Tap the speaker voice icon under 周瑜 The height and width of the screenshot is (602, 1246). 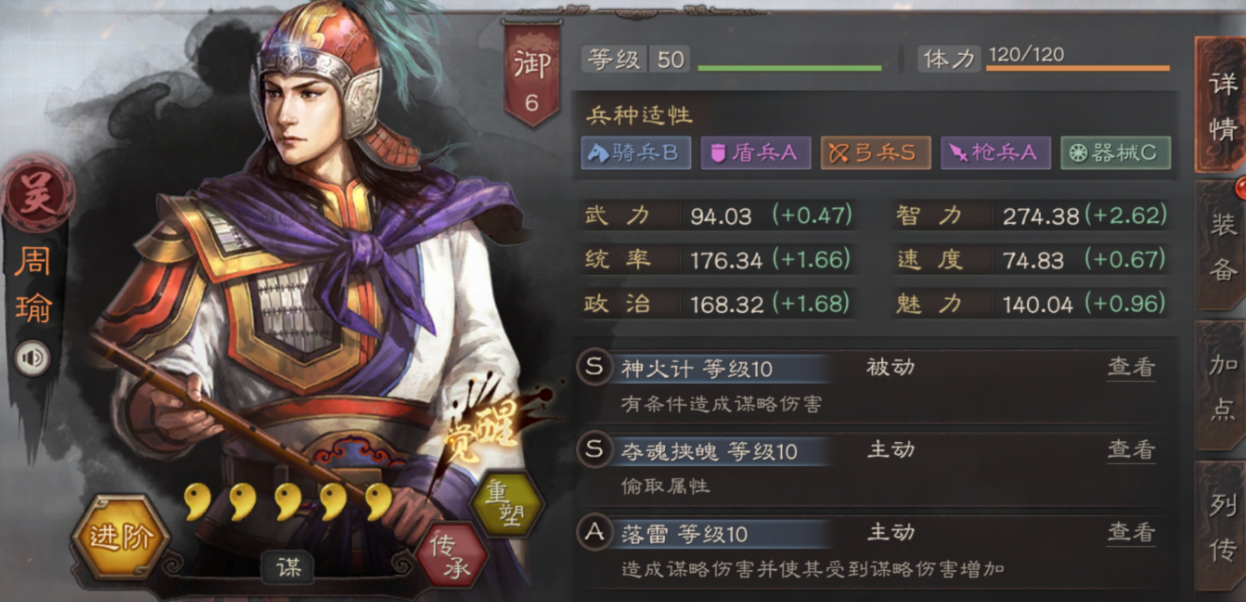coord(32,358)
